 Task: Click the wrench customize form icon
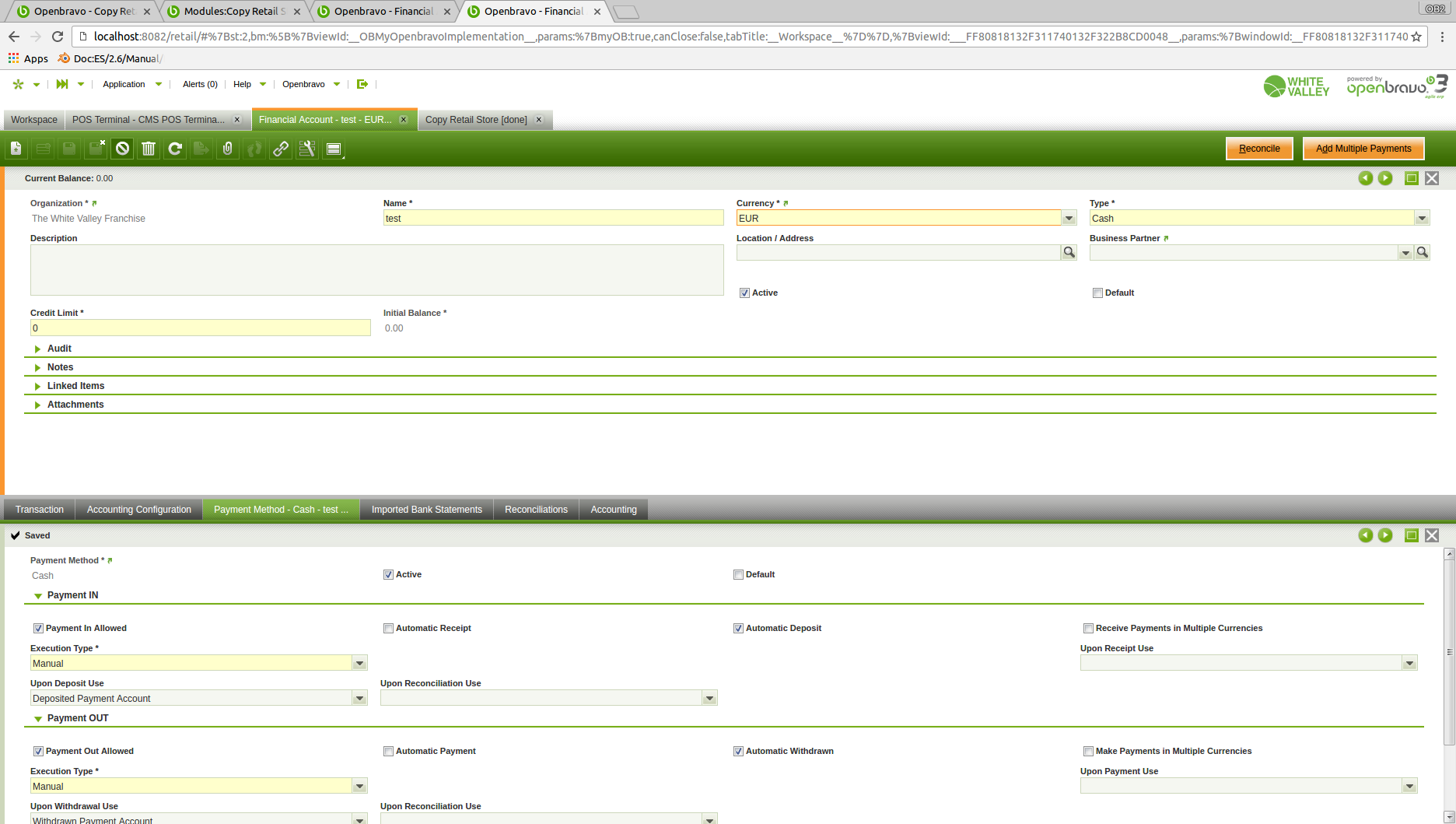[307, 149]
